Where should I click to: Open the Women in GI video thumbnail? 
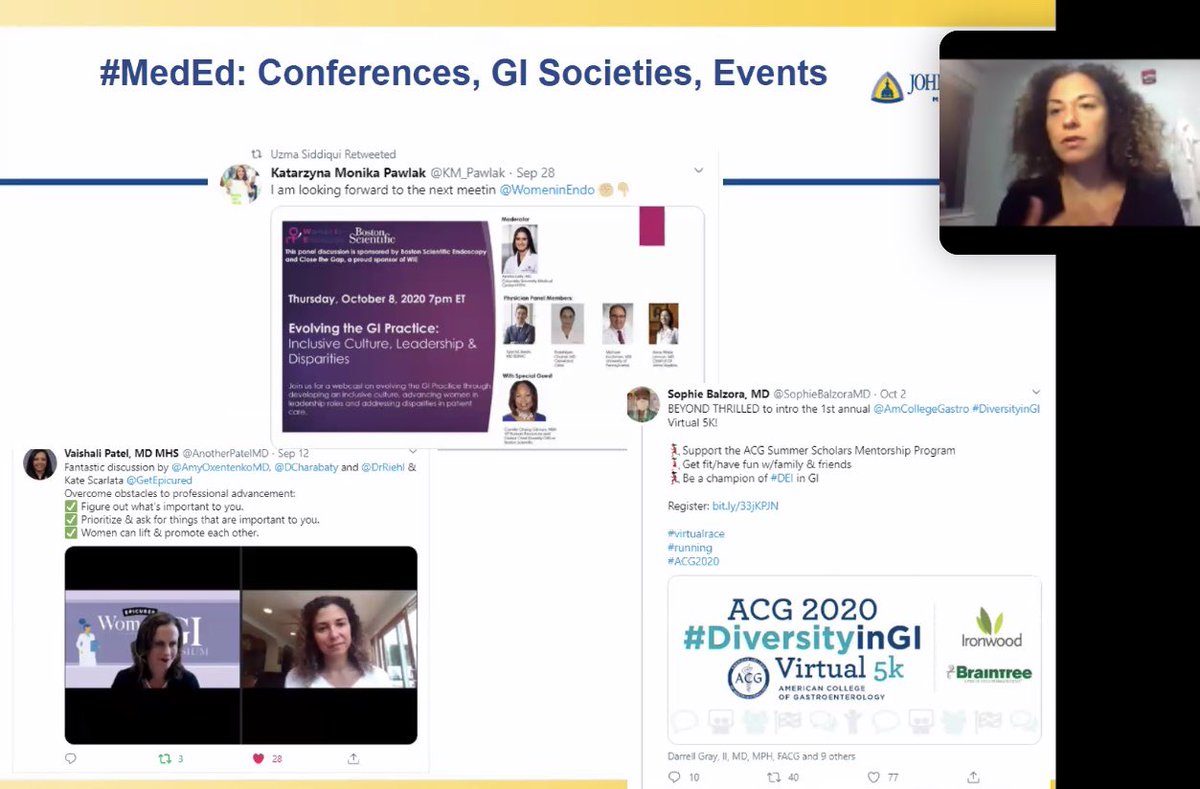point(241,645)
